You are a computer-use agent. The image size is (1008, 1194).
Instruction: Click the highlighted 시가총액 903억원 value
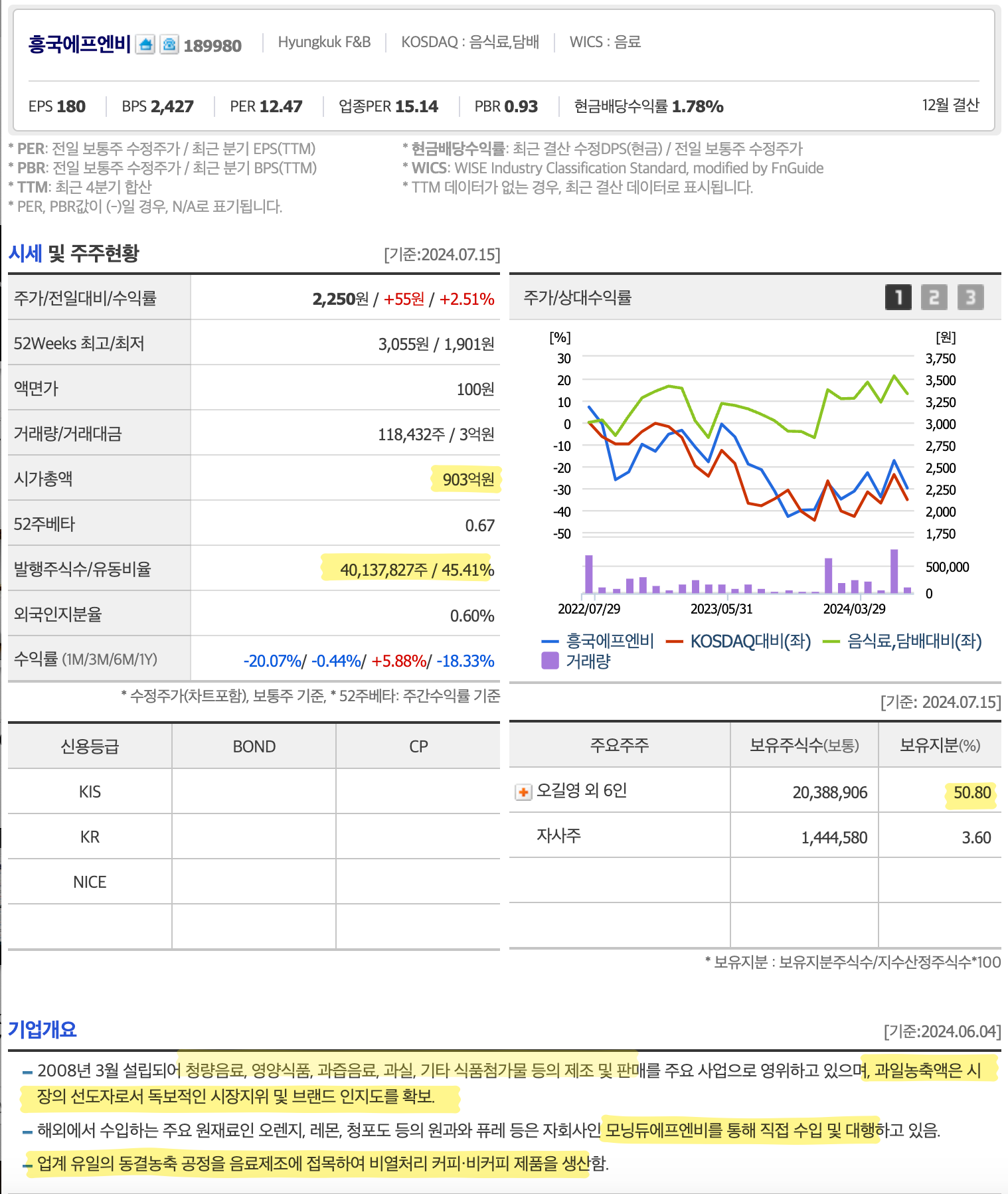(x=469, y=479)
